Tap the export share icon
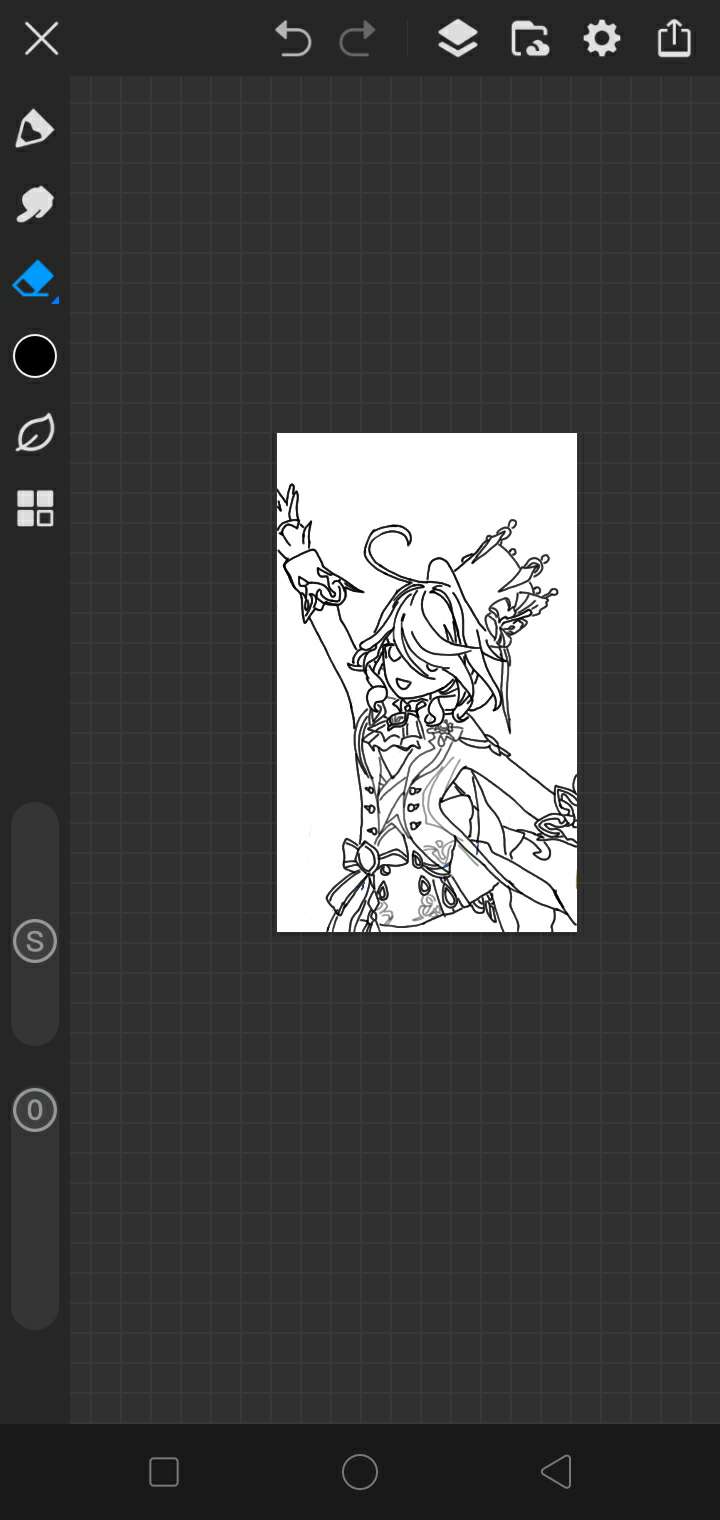Image resolution: width=720 pixels, height=1520 pixels. (x=674, y=39)
